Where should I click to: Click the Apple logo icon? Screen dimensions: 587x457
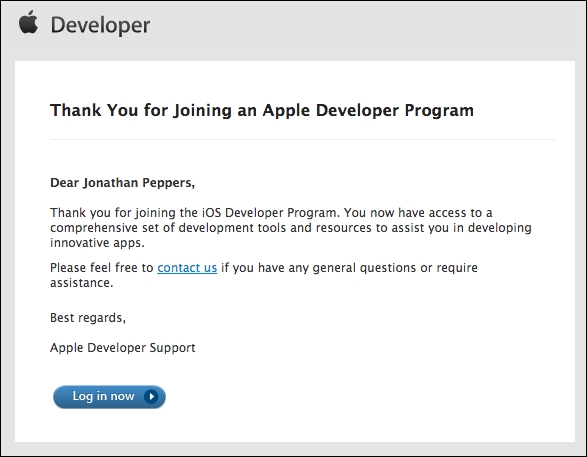pyautogui.click(x=28, y=22)
